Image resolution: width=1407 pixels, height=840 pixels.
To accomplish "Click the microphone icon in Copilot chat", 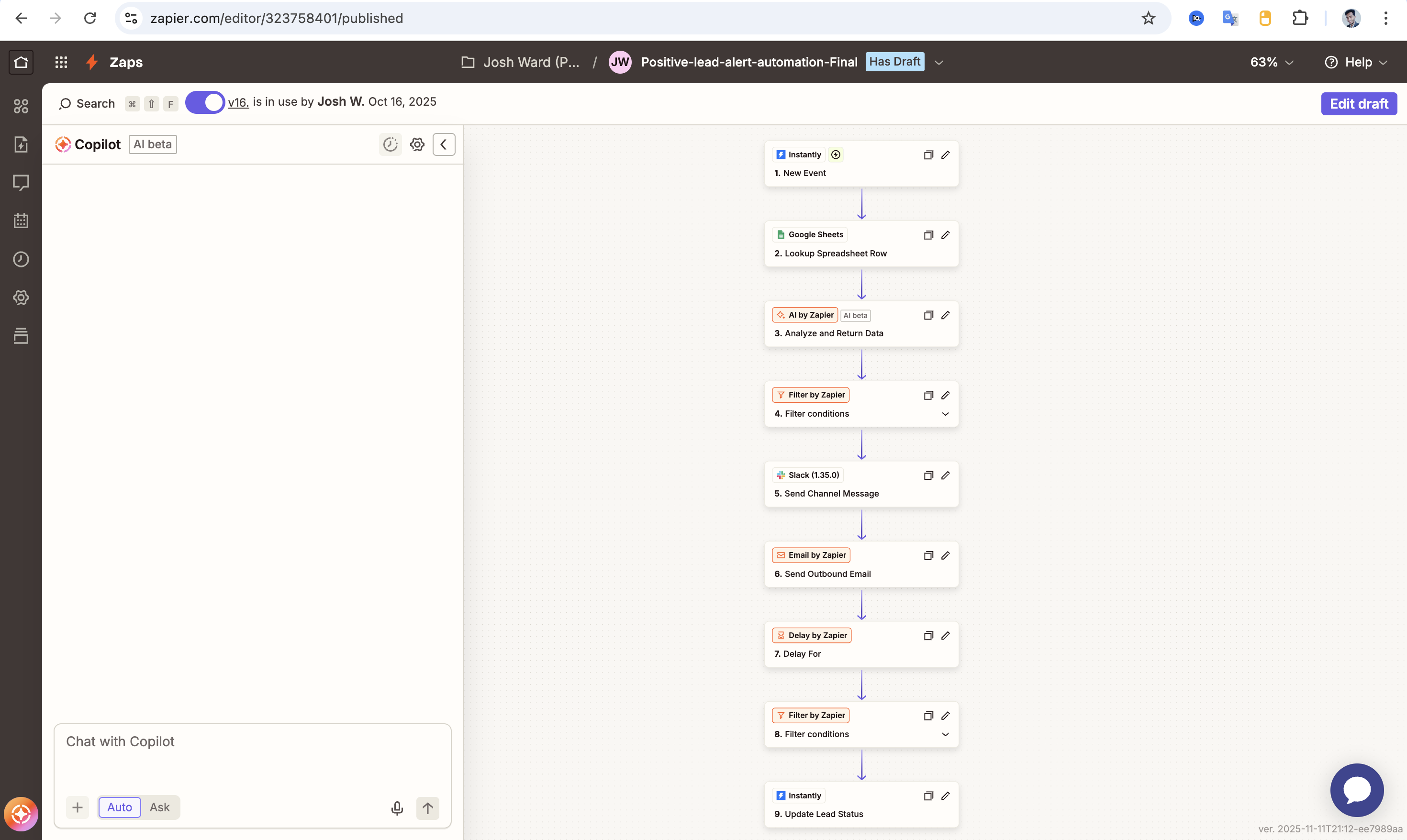I will pyautogui.click(x=397, y=808).
